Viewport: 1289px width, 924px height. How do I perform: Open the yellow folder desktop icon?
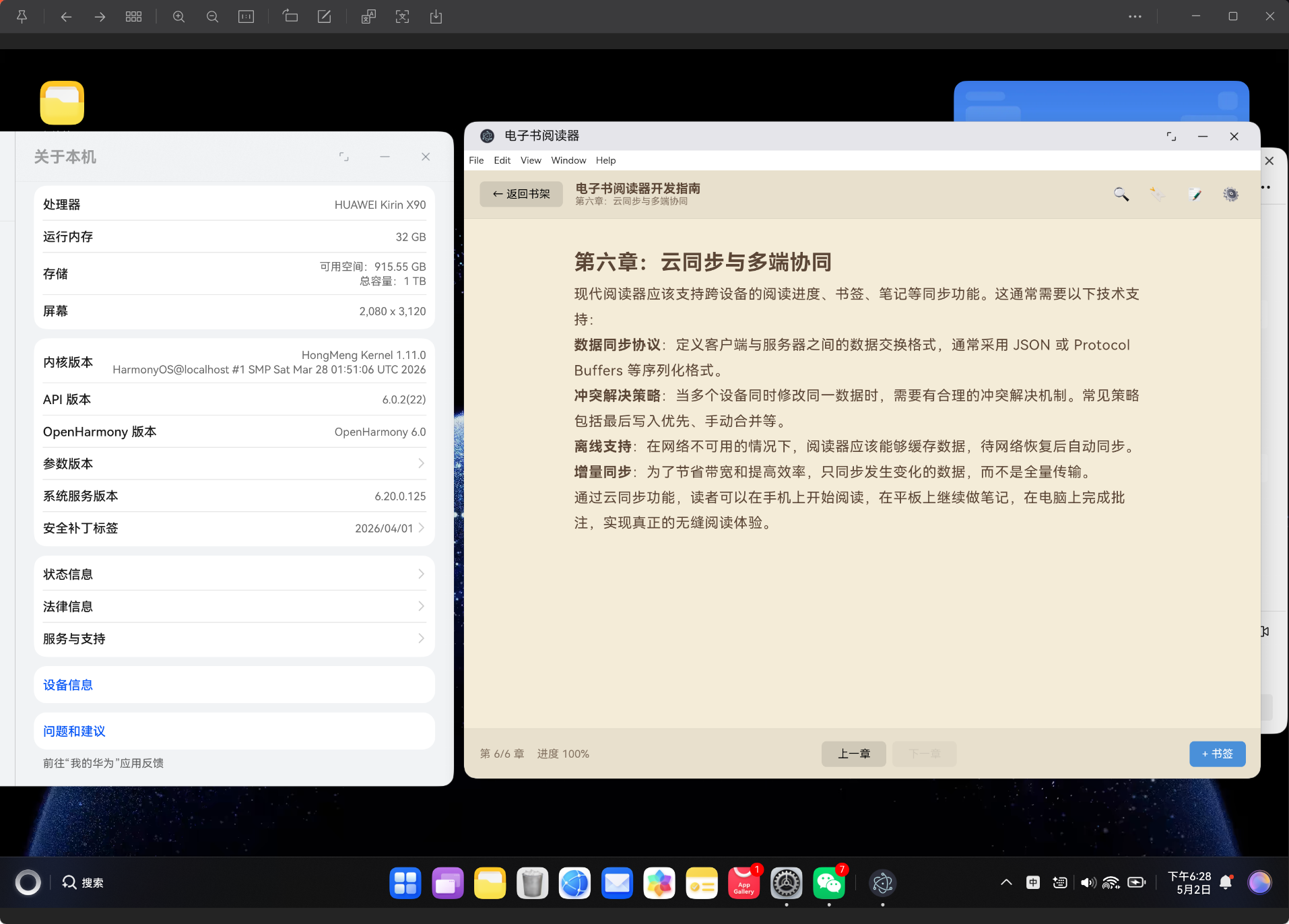point(62,103)
